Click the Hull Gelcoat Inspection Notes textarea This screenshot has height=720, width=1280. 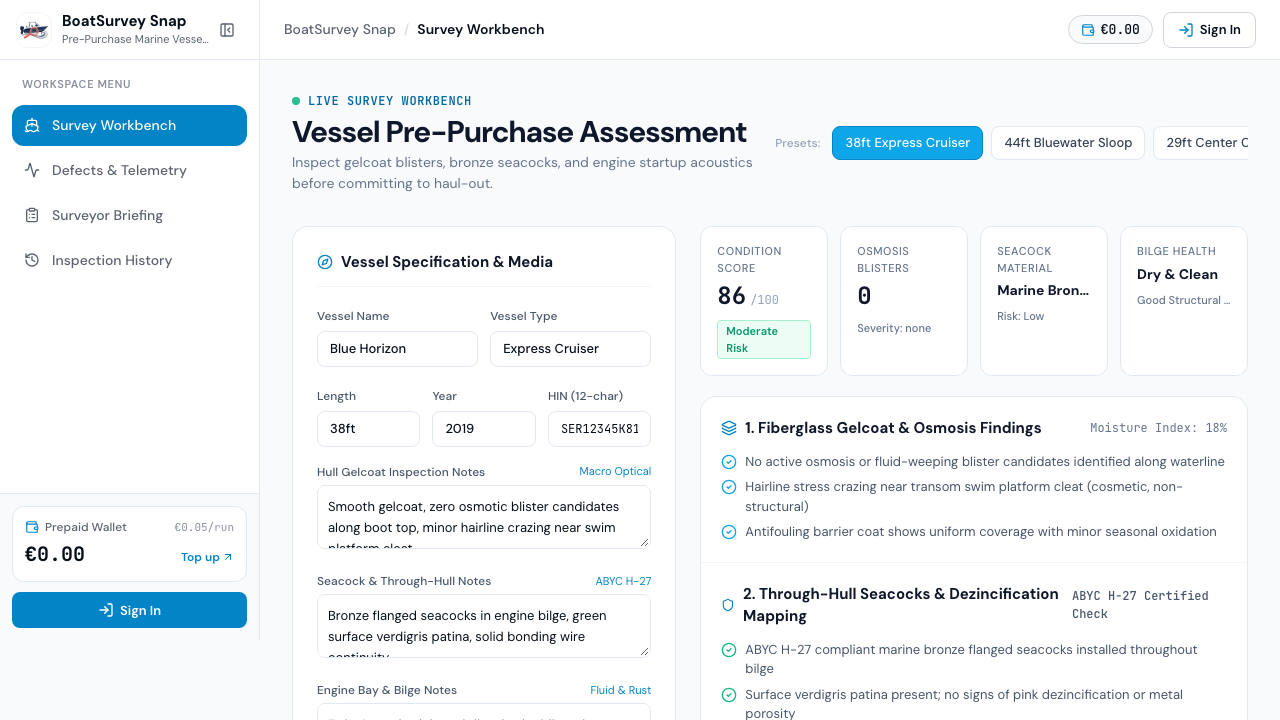[x=484, y=517]
